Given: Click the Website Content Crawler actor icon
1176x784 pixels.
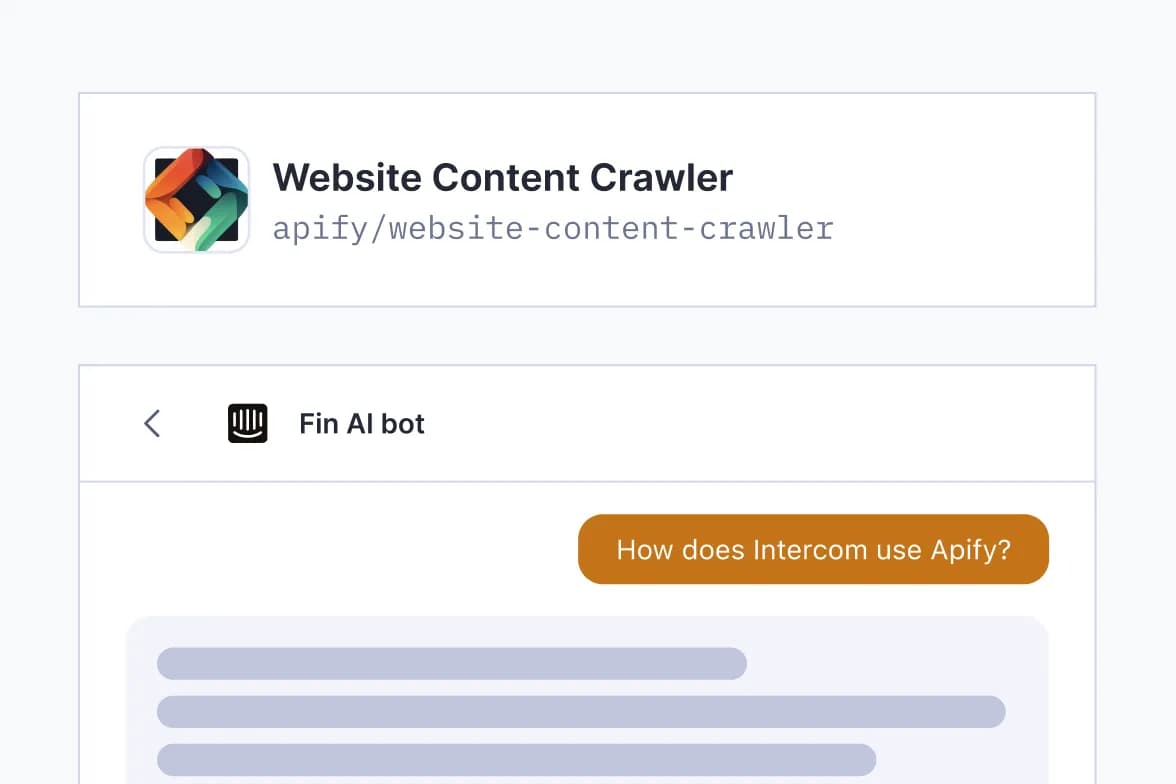Looking at the screenshot, I should coord(196,200).
